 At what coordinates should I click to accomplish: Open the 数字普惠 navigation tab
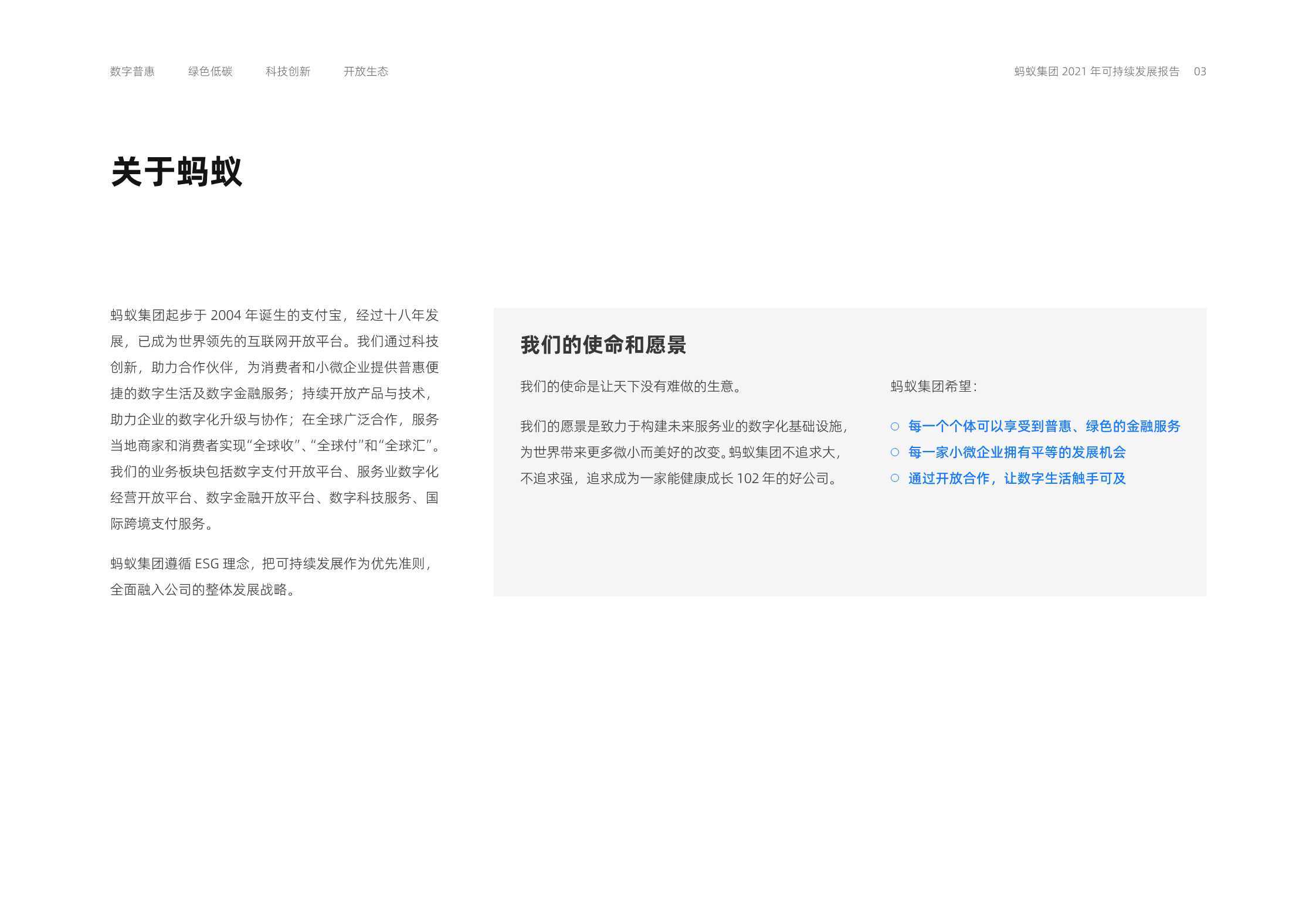tap(132, 72)
